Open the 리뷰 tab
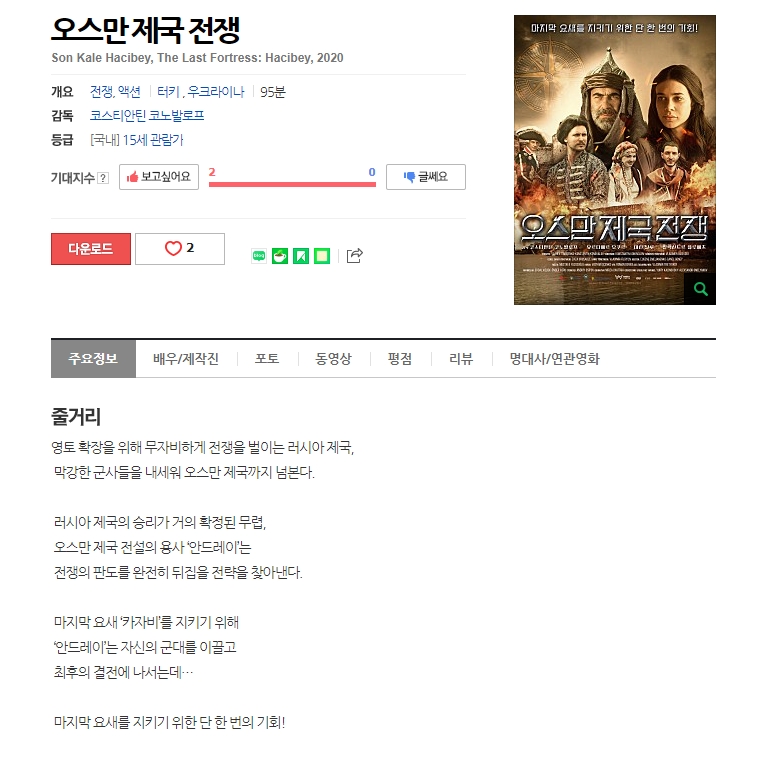Image resolution: width=769 pixels, height=759 pixels. (461, 359)
